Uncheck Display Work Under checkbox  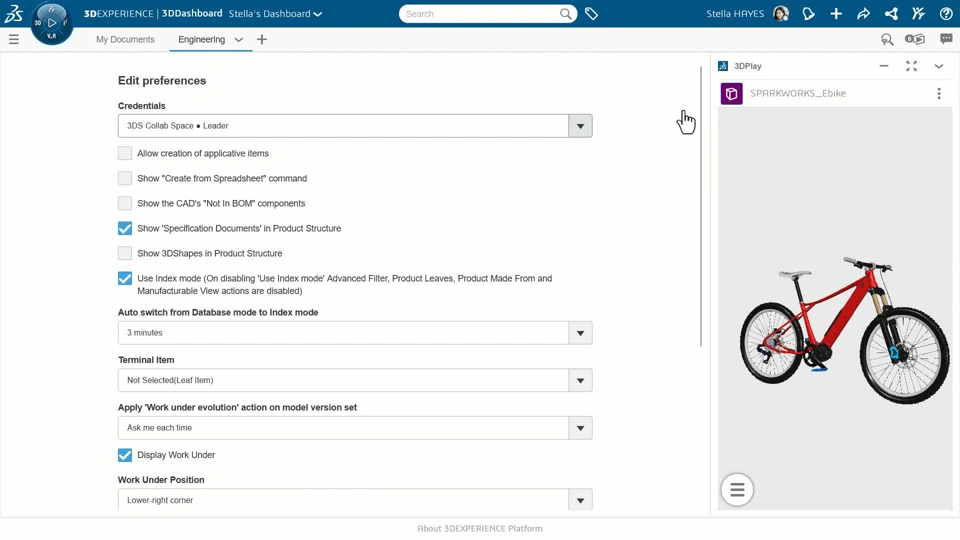coord(125,455)
